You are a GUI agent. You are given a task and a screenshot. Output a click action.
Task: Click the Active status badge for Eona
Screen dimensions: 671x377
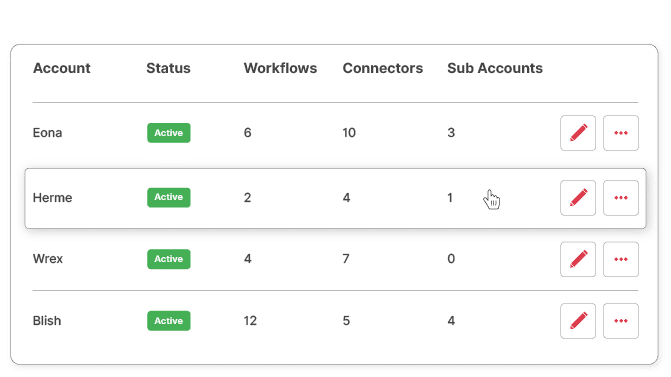tap(169, 133)
